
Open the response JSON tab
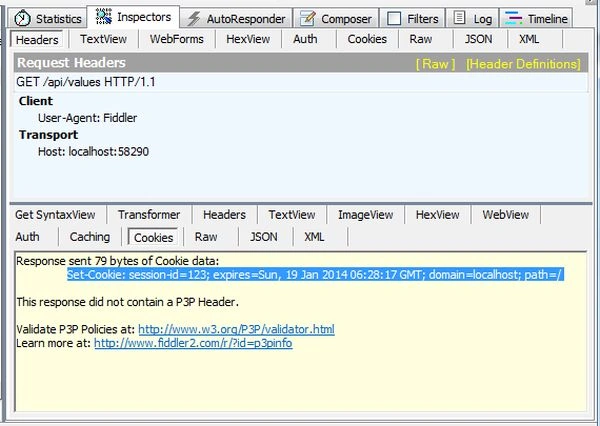coord(264,237)
